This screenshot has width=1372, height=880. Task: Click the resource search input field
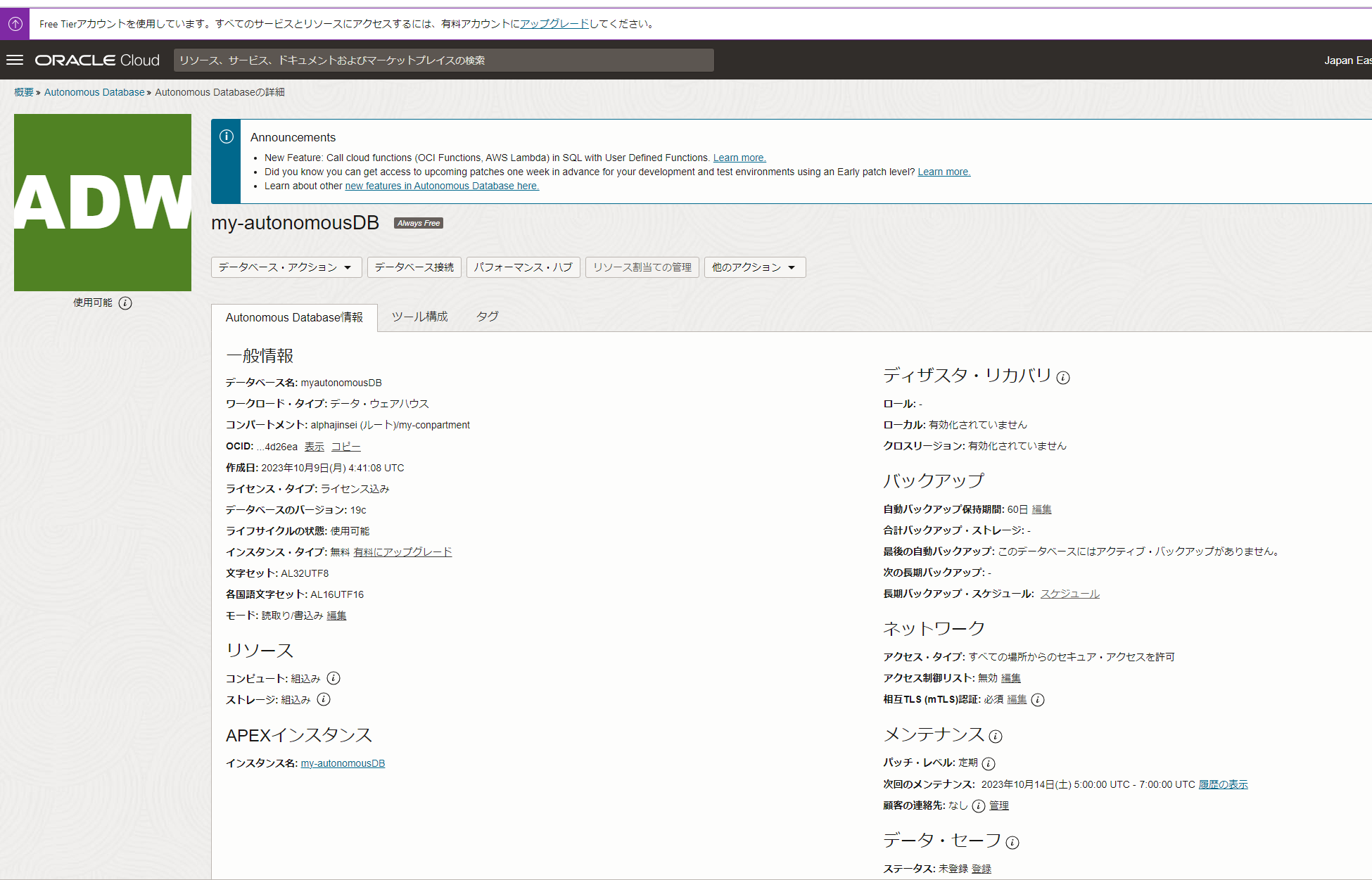point(443,60)
